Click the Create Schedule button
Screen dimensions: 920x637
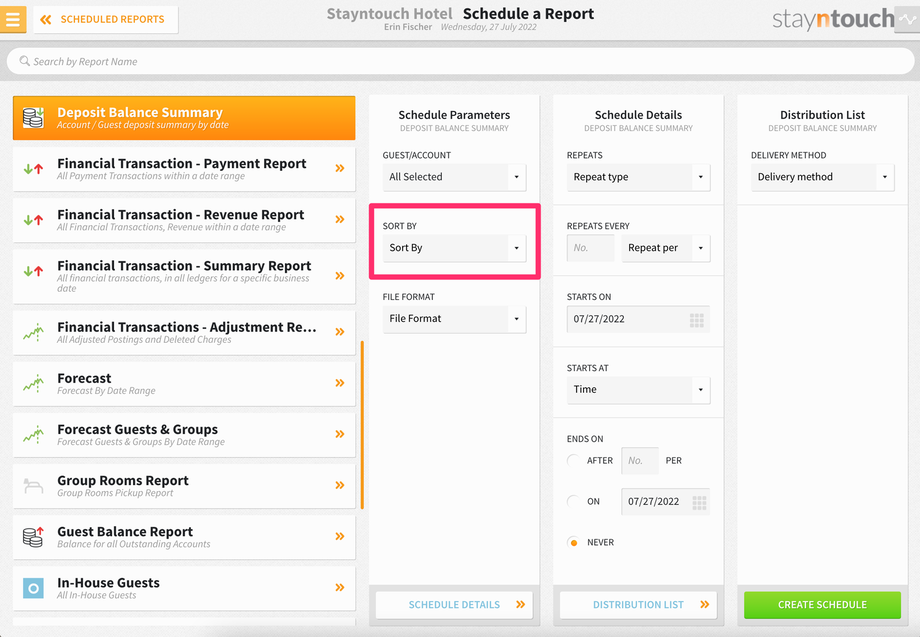[823, 605]
